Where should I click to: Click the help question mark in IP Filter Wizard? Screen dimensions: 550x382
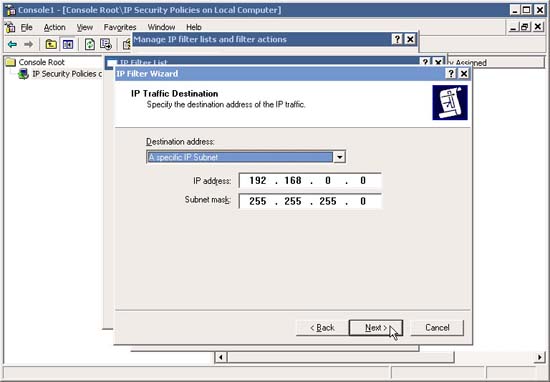pos(451,74)
